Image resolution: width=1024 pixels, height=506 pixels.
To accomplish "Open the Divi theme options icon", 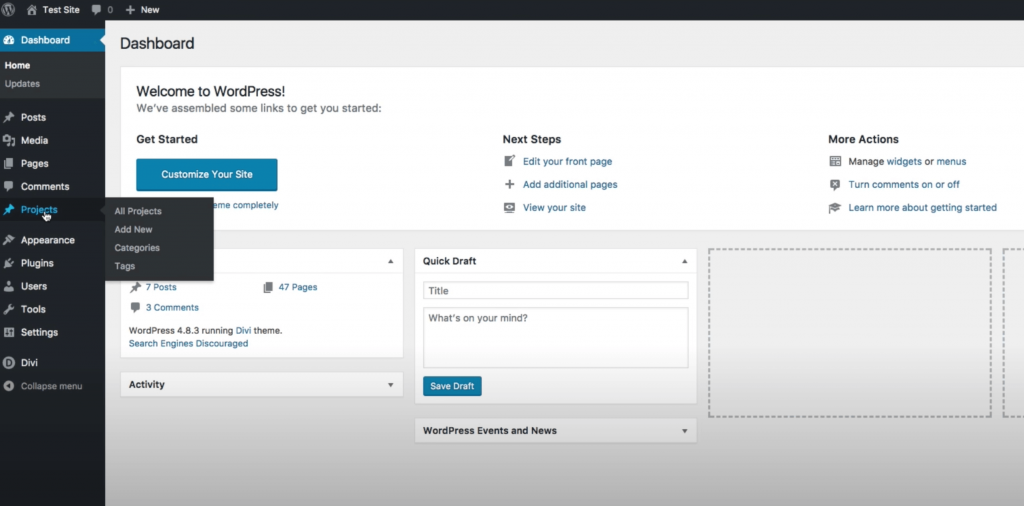I will 8,363.
